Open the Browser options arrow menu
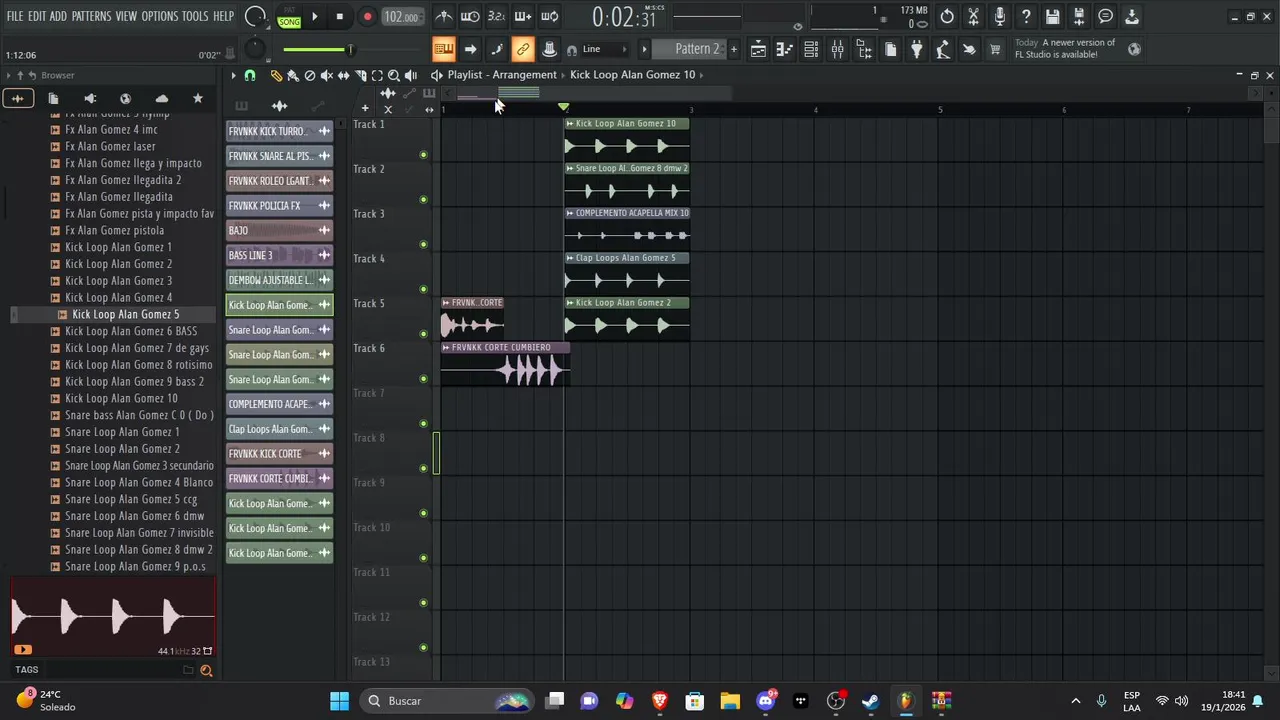This screenshot has width=1280, height=720. 8,75
